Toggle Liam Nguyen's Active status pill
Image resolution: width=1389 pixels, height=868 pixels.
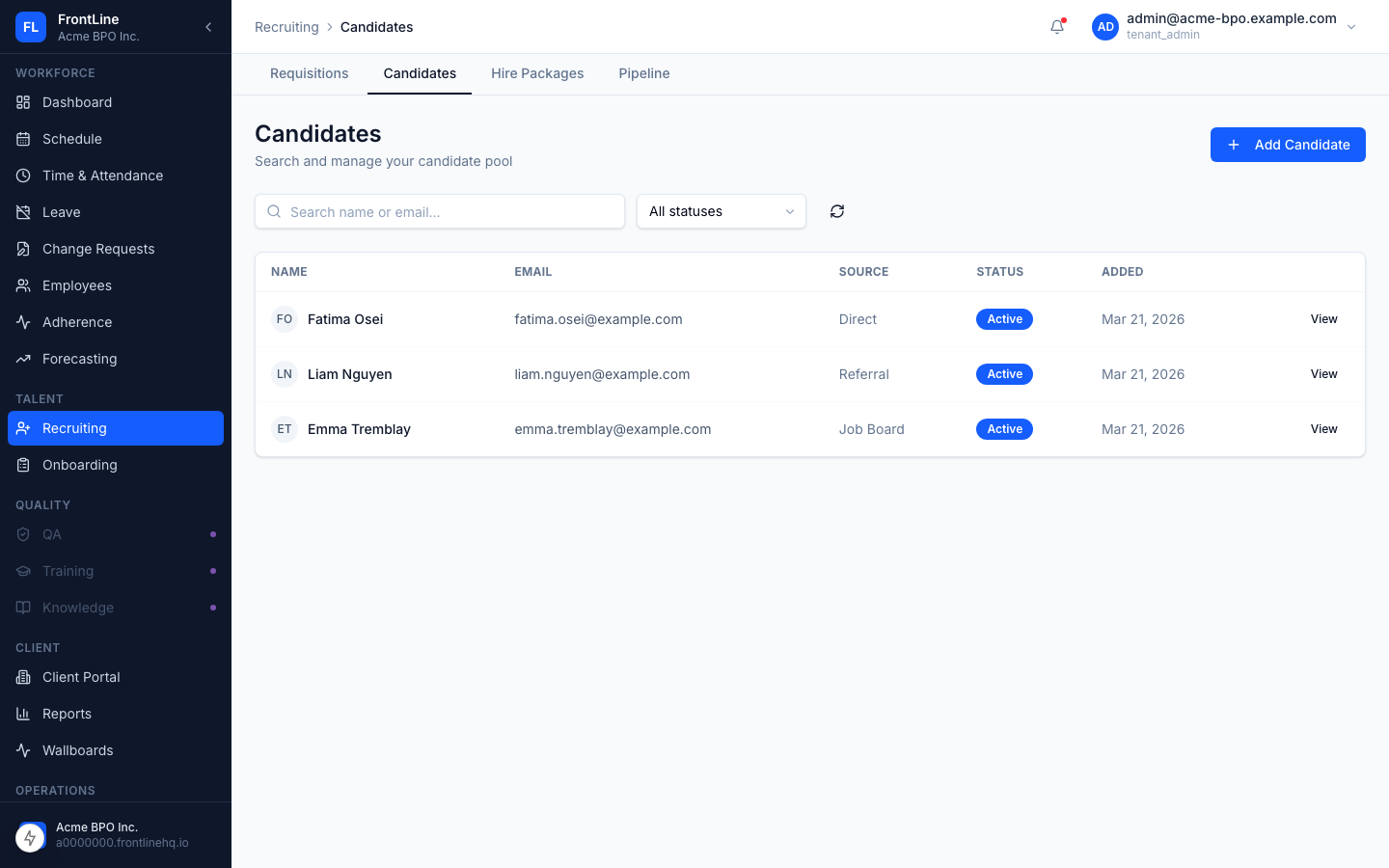[x=1004, y=374]
